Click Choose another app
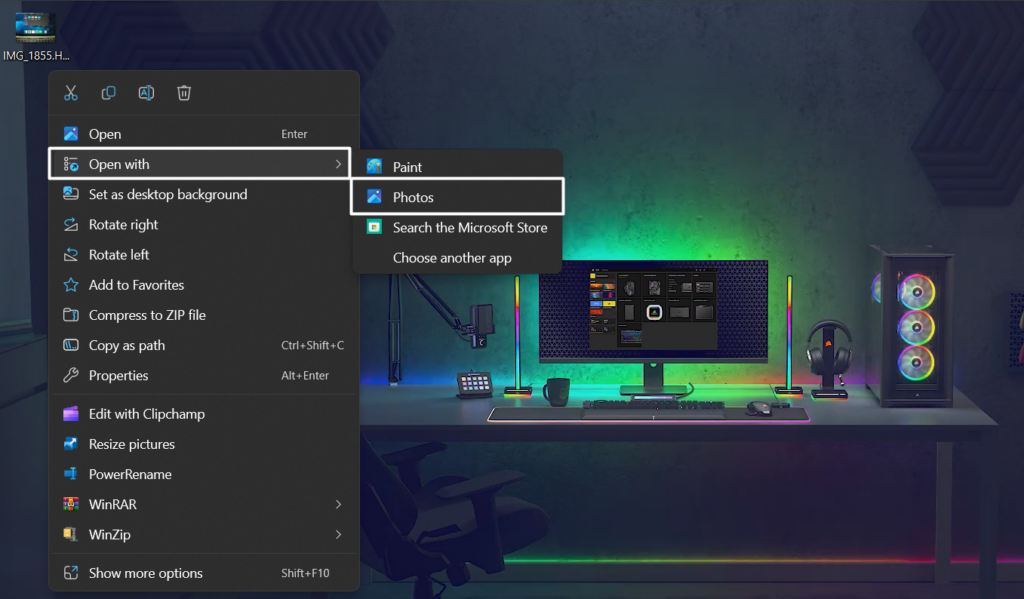Screen dimensions: 1024x599 (x=451, y=258)
